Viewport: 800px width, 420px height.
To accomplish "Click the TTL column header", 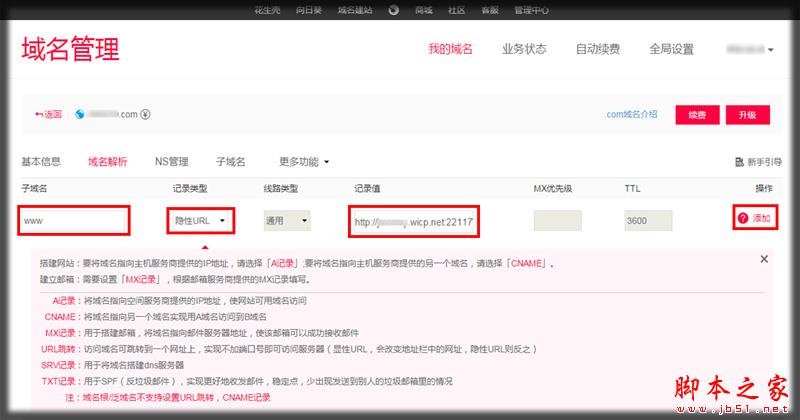I will (632, 188).
